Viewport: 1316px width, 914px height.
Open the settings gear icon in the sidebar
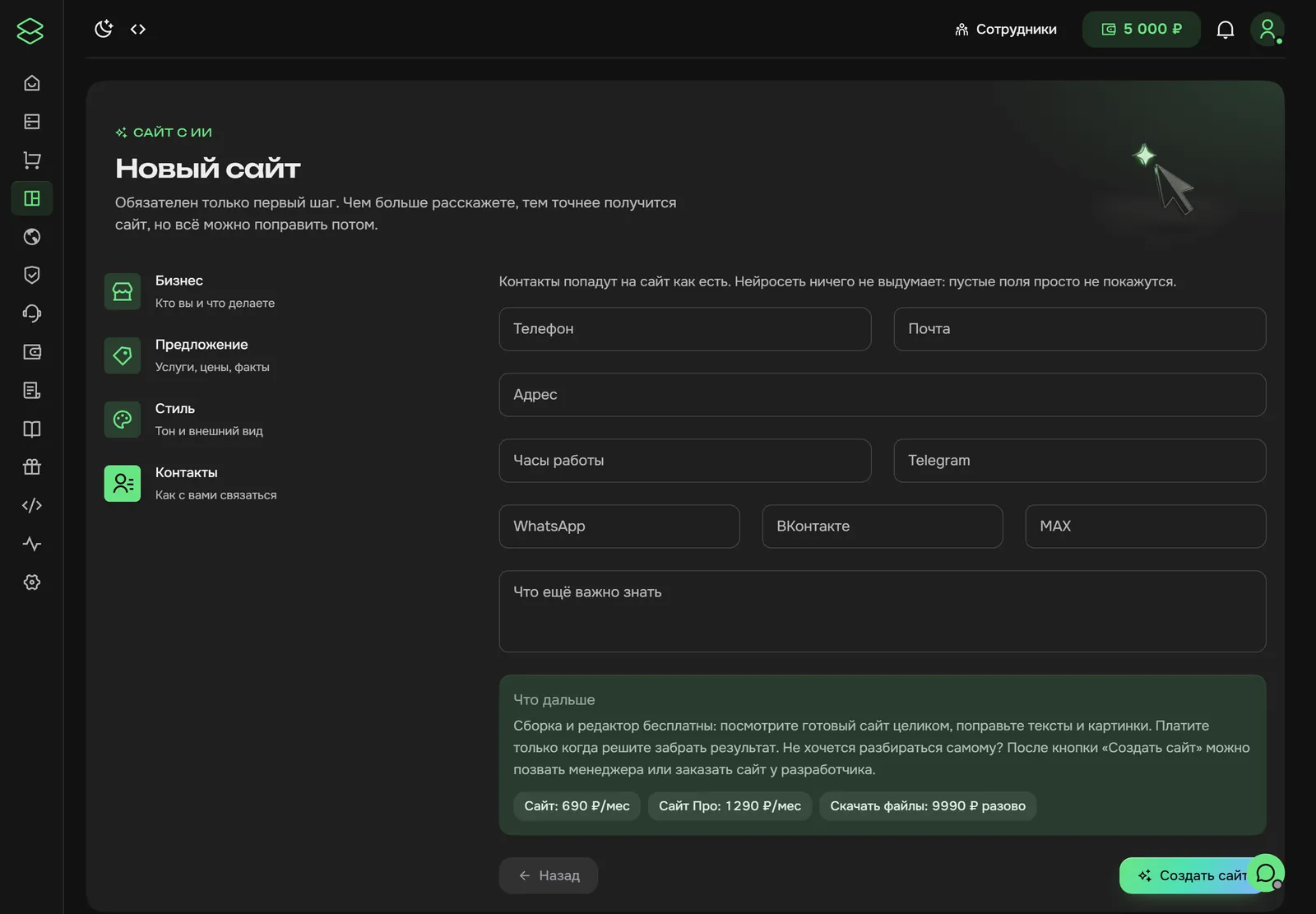[x=32, y=582]
